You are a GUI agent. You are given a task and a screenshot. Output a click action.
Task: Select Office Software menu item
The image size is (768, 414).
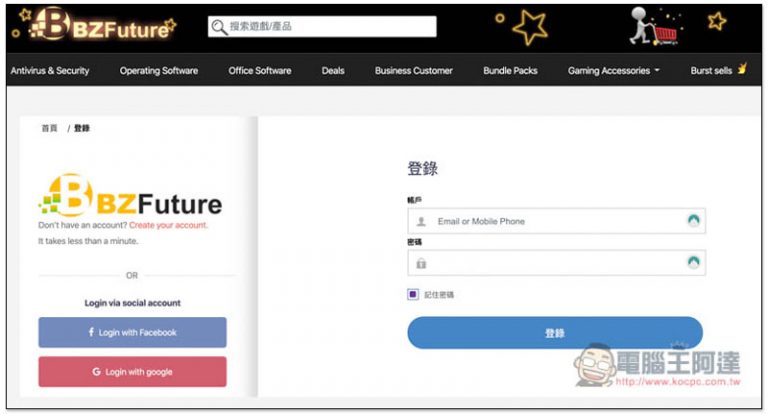pos(260,71)
